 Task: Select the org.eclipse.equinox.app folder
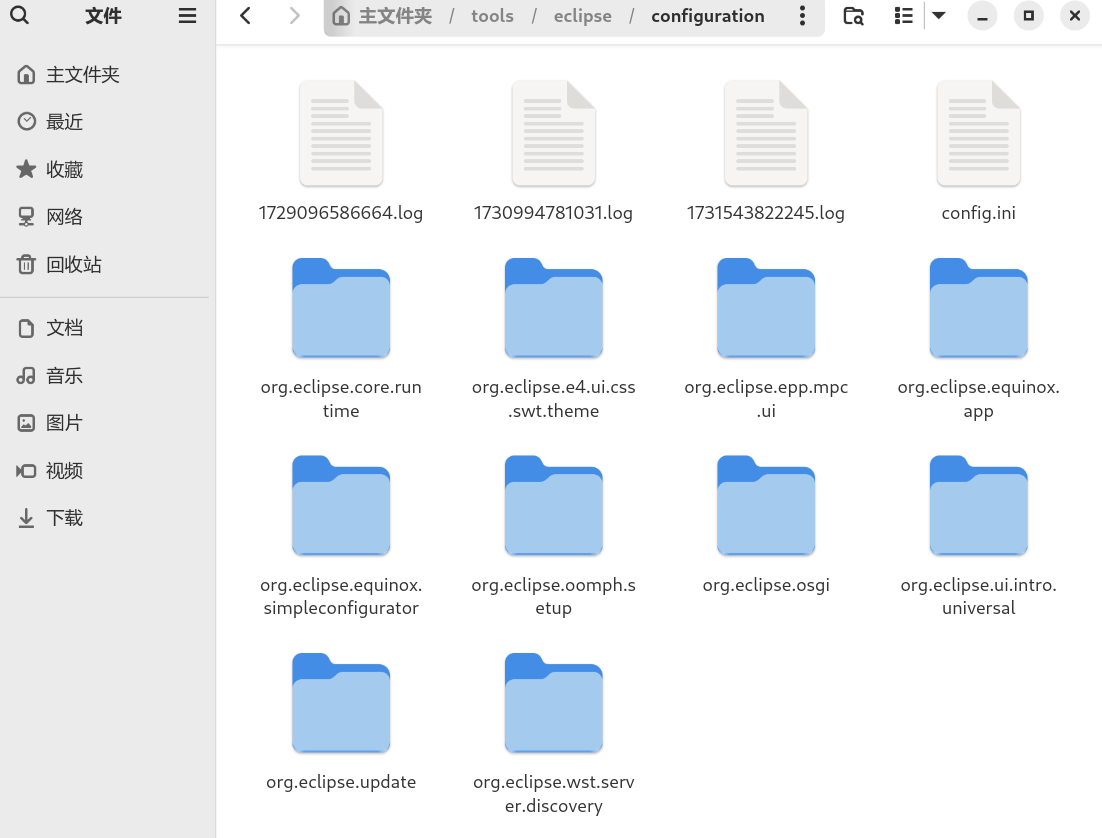[x=978, y=308]
